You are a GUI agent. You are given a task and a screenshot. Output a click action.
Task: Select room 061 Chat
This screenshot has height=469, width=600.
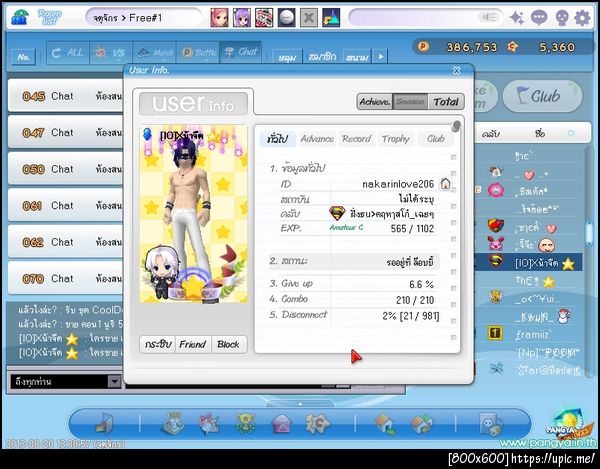(x=66, y=205)
